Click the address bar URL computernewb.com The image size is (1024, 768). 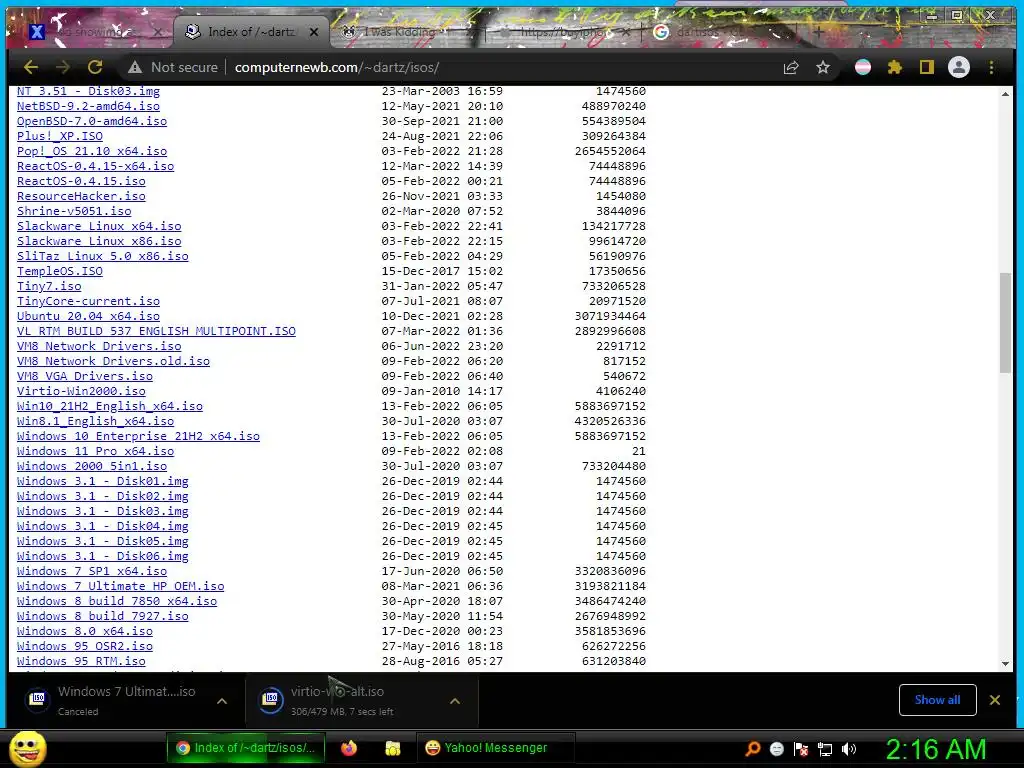[x=336, y=67]
